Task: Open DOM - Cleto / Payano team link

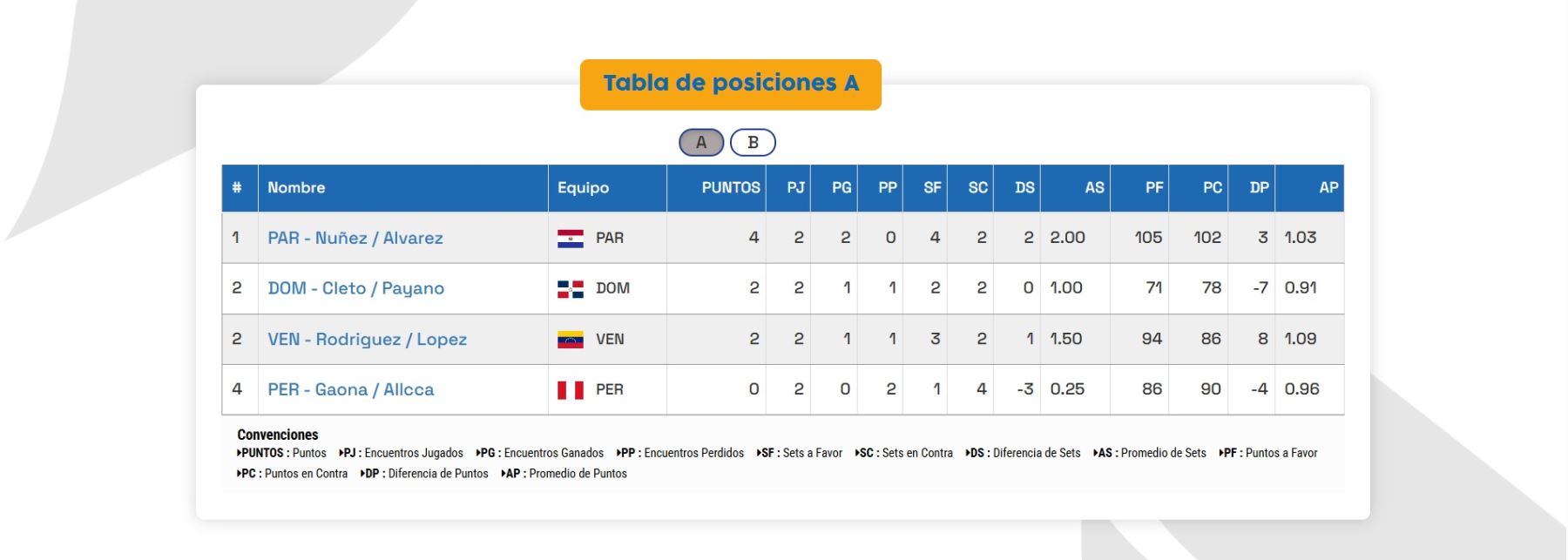Action: click(355, 288)
